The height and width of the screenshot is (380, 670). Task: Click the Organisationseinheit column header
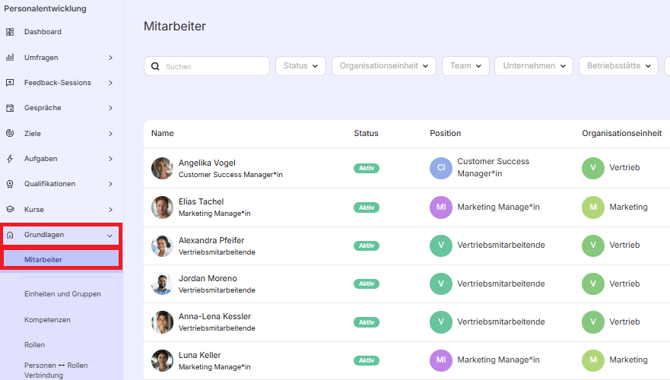coord(622,133)
